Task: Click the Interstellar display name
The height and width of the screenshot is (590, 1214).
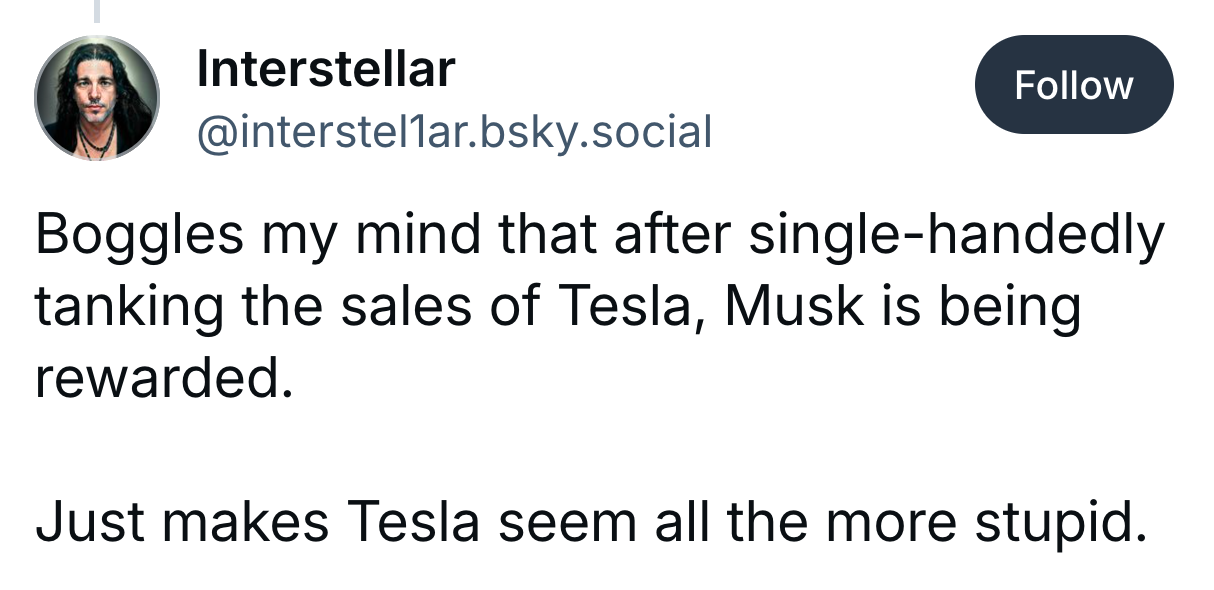Action: 327,69
